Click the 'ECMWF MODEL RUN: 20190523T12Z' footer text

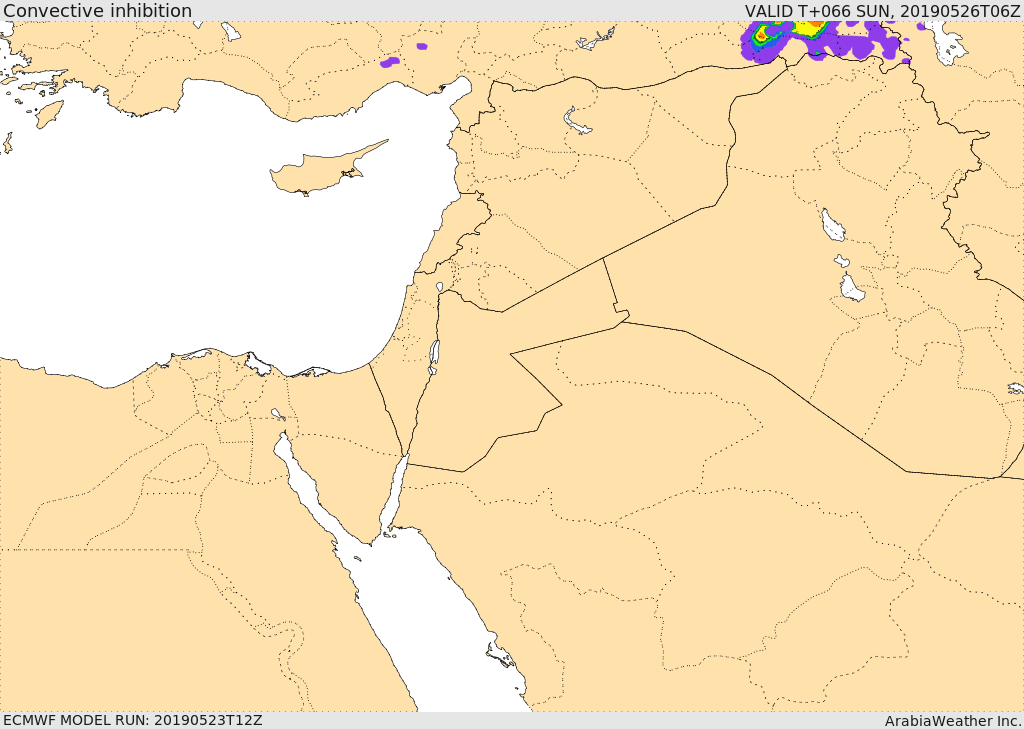(133, 720)
